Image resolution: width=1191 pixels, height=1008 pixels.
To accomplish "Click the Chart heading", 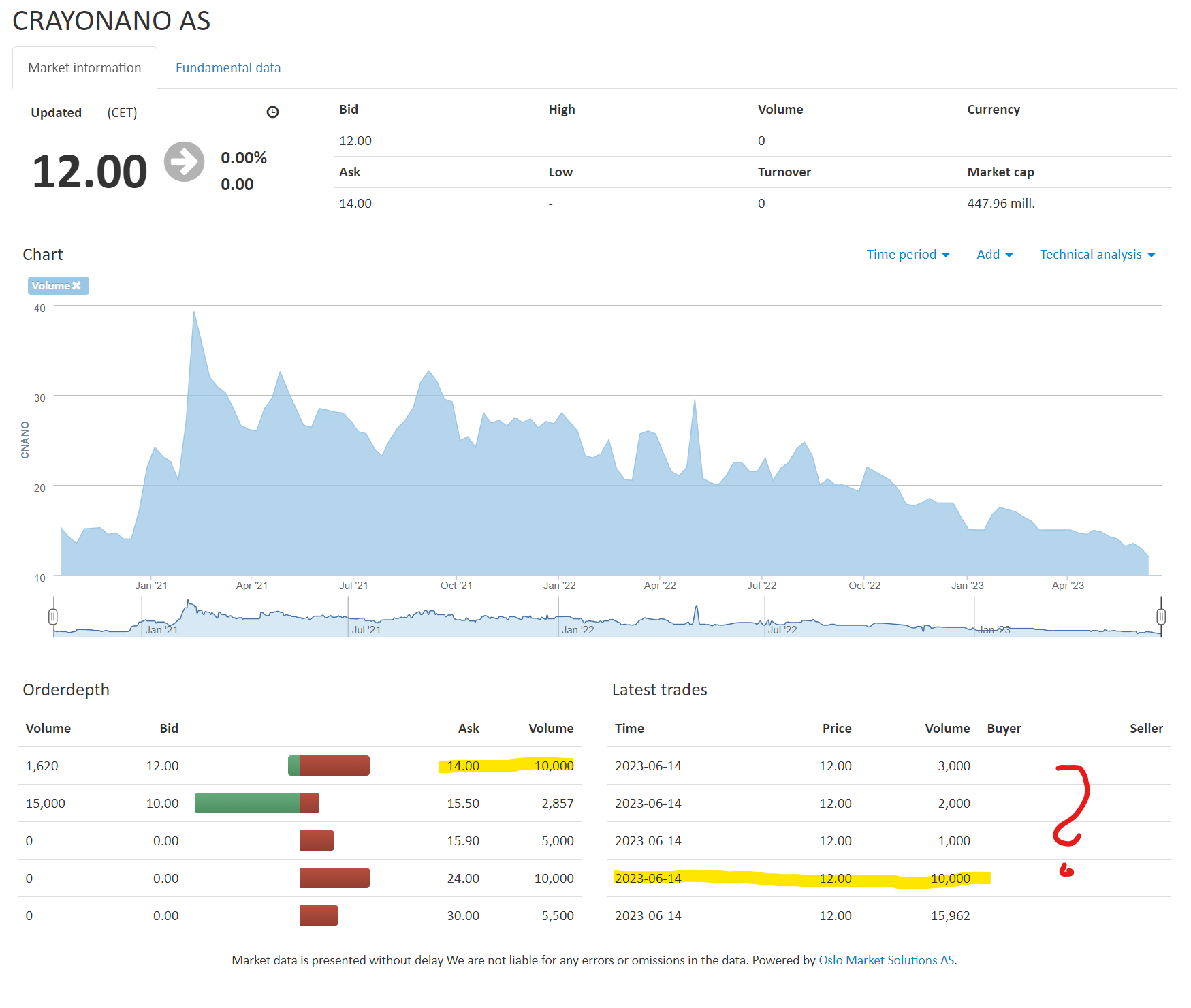I will pos(42,254).
